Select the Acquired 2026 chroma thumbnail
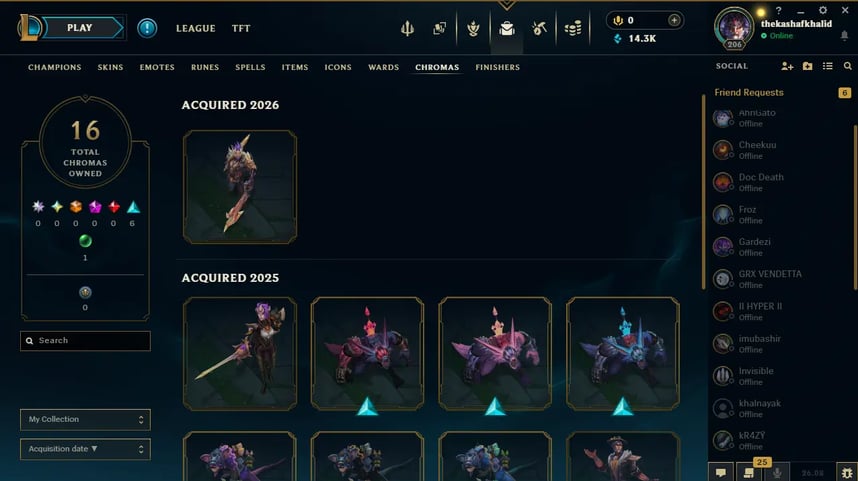Image resolution: width=858 pixels, height=481 pixels. [x=240, y=187]
